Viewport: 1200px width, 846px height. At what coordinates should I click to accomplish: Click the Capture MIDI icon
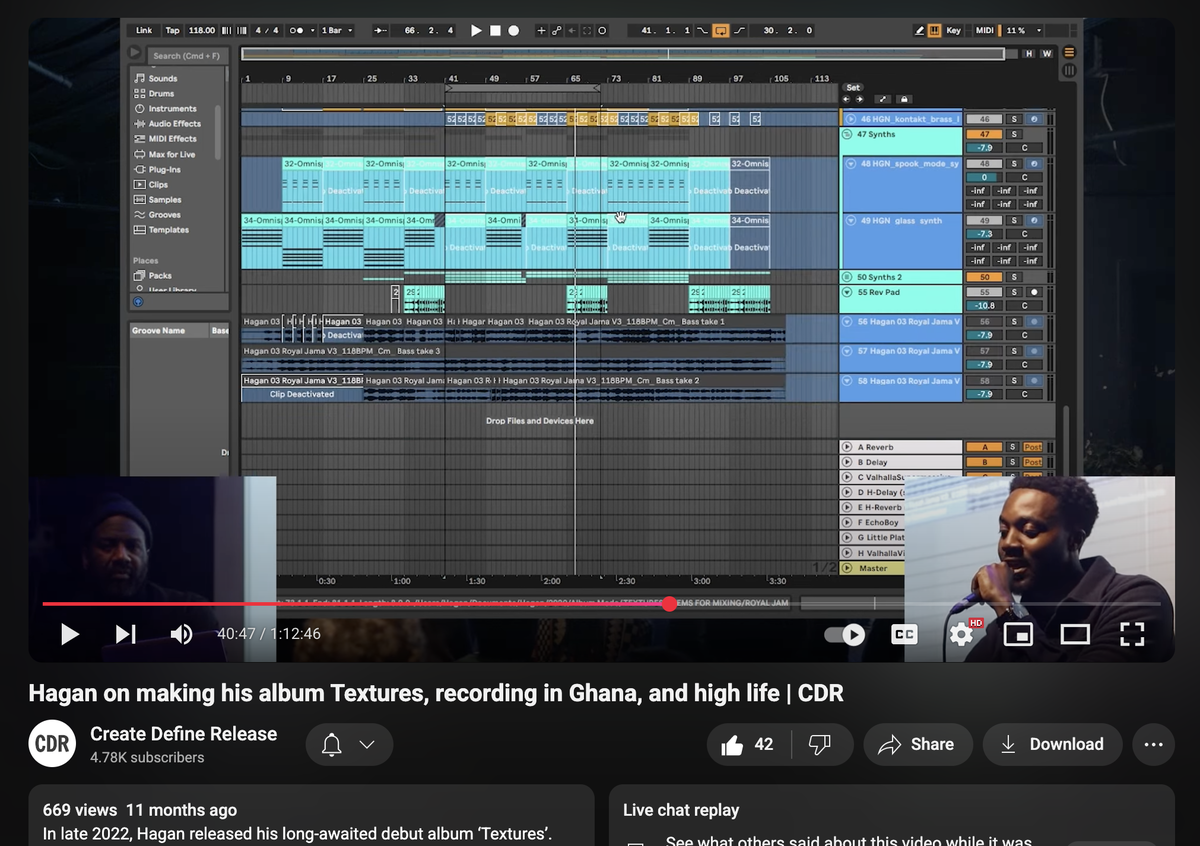(586, 31)
